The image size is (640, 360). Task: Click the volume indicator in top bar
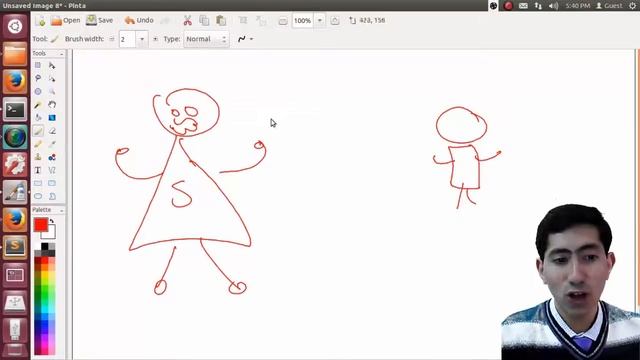[553, 6]
